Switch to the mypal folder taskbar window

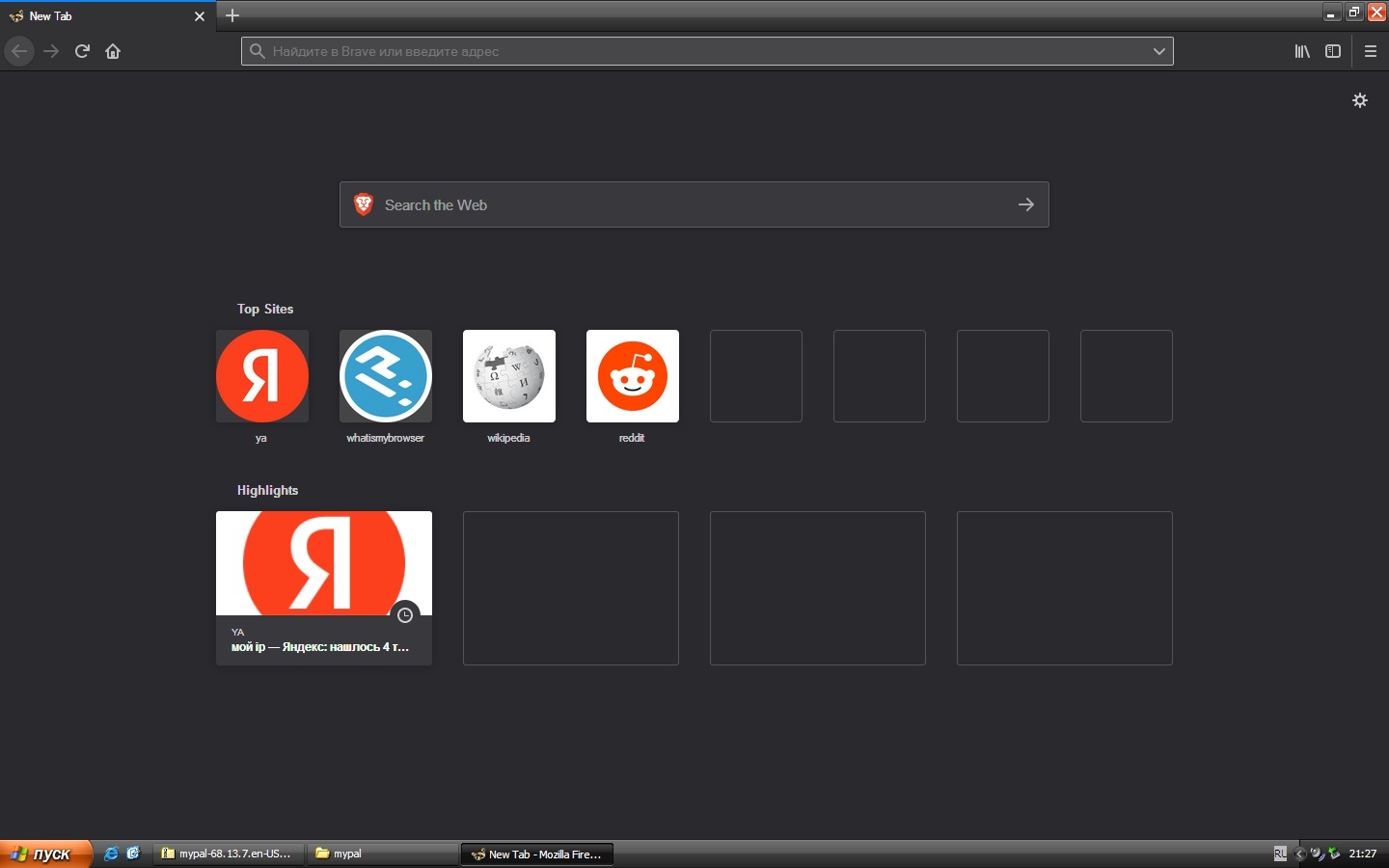pyautogui.click(x=383, y=854)
